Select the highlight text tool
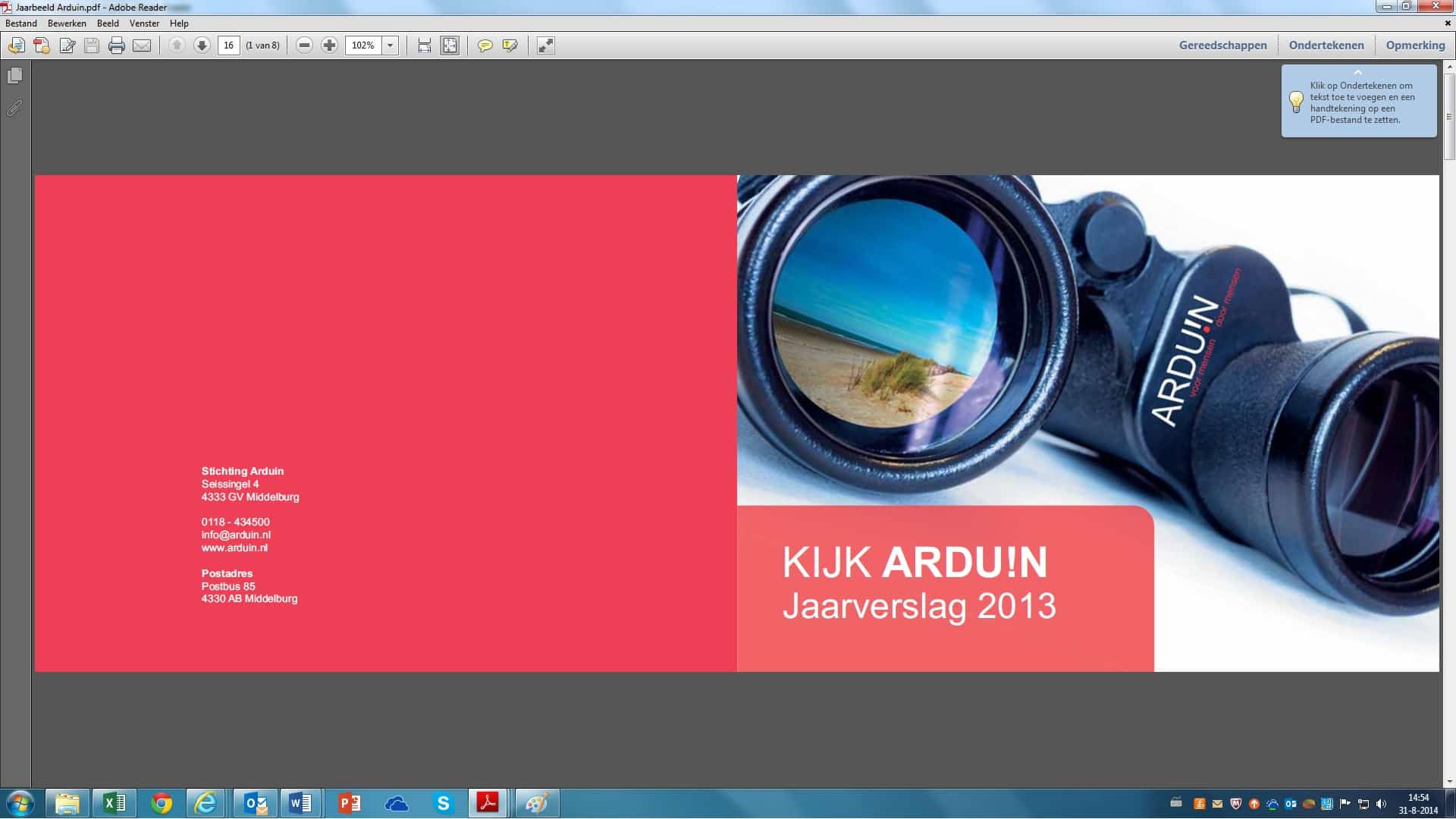This screenshot has height=819, width=1456. (510, 45)
